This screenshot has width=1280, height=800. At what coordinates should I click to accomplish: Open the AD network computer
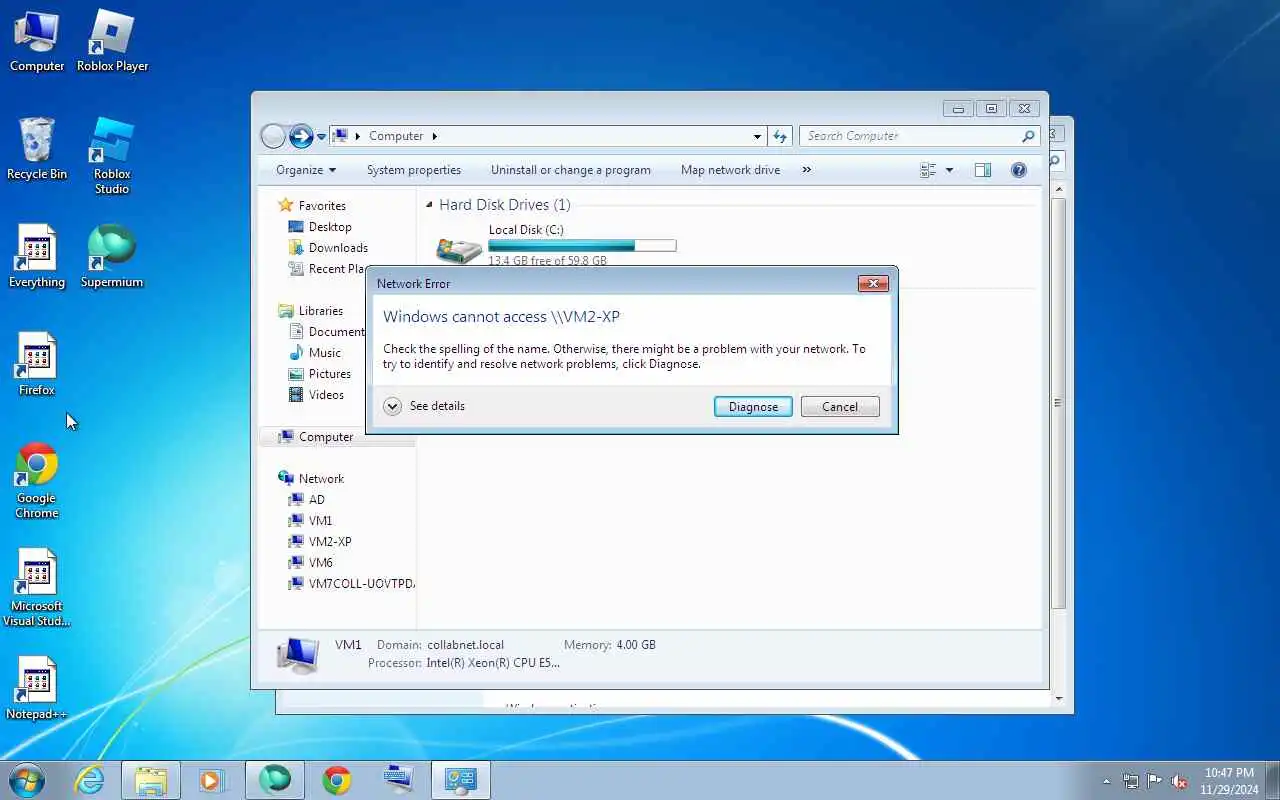tap(316, 500)
